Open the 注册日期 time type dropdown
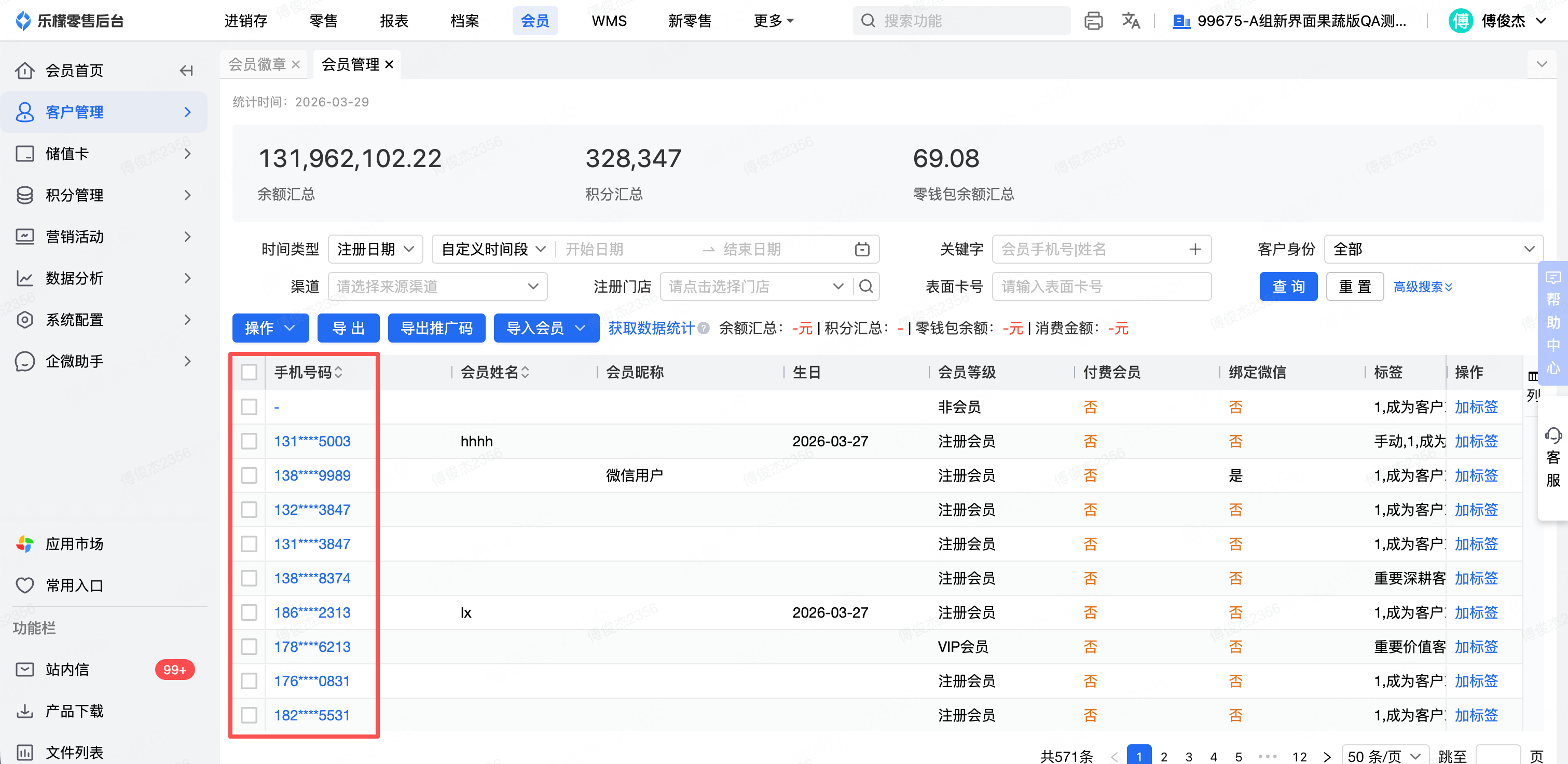The width and height of the screenshot is (1568, 764). pos(376,249)
